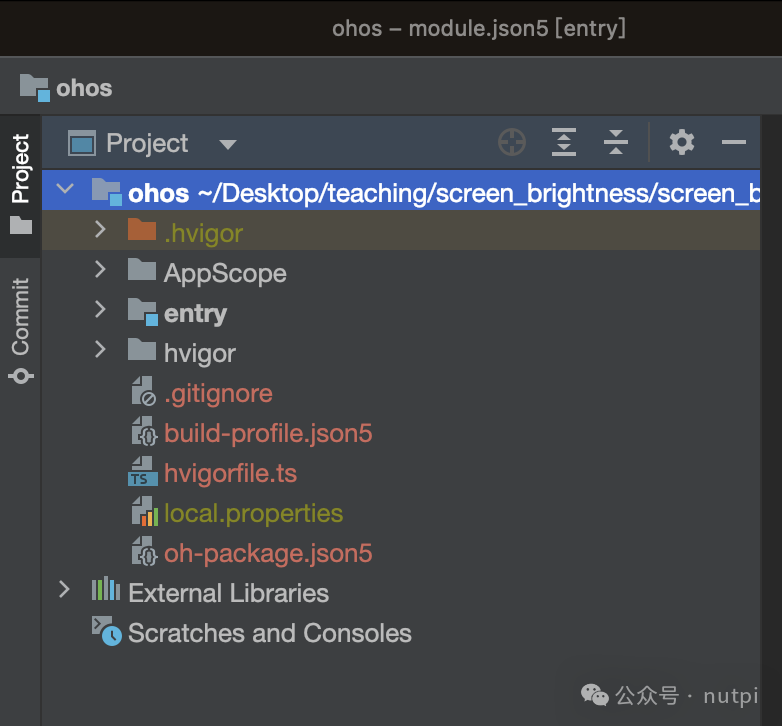Select External Libraries label
Image resolution: width=782 pixels, height=726 pixels.
(x=228, y=593)
